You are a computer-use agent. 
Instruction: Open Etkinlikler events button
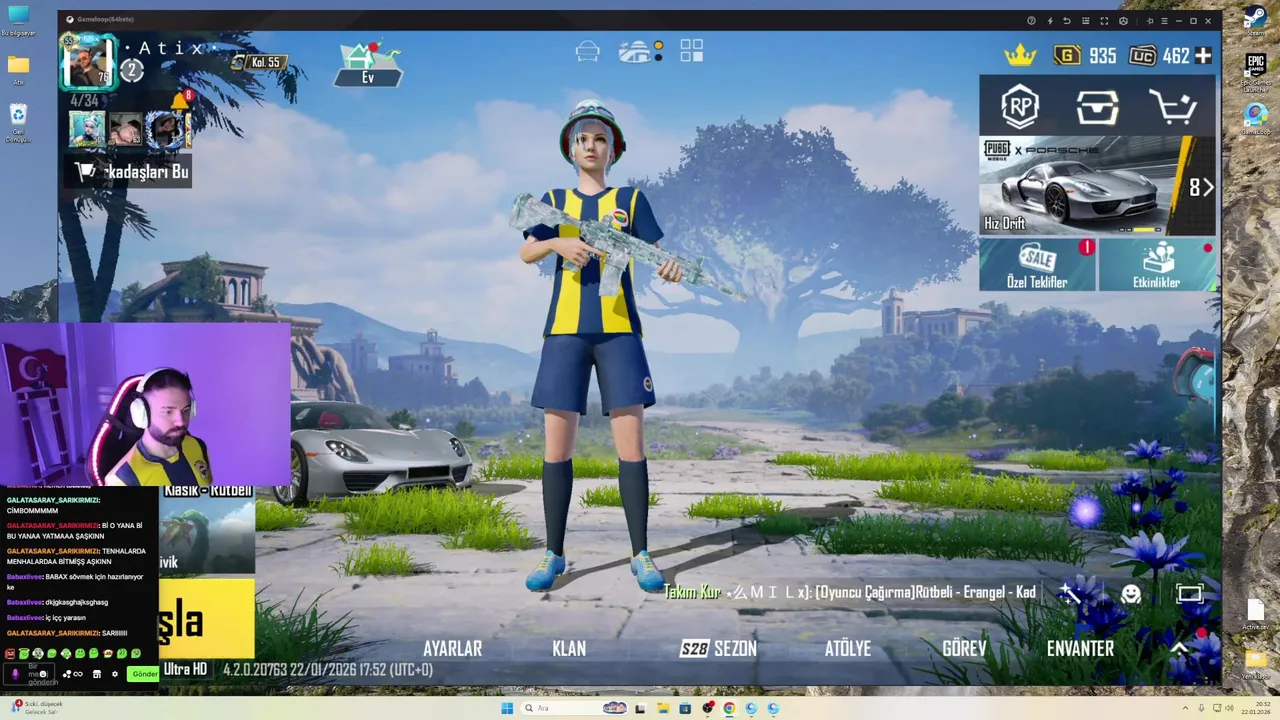1157,265
